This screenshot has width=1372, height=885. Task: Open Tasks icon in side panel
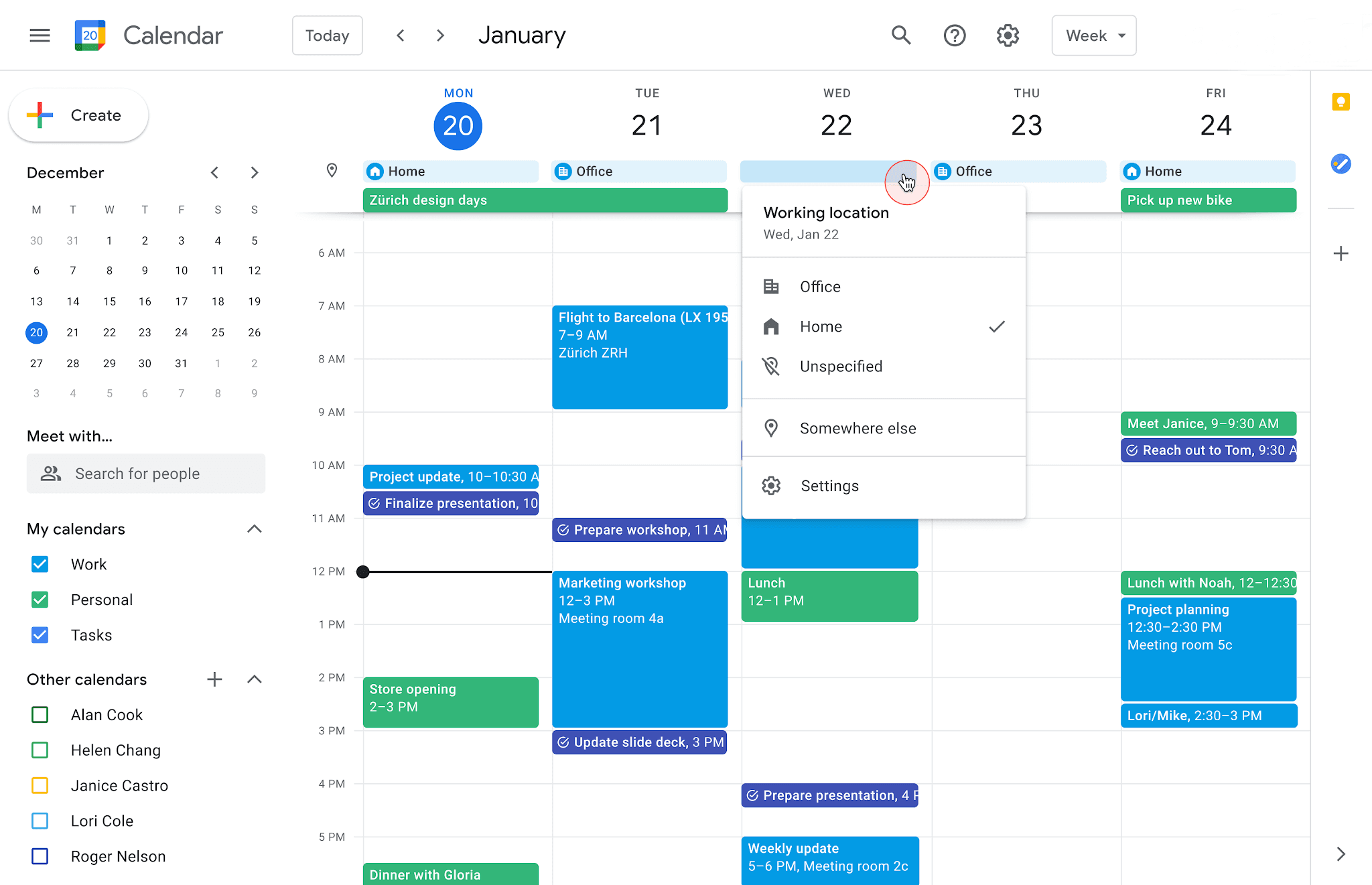point(1341,163)
